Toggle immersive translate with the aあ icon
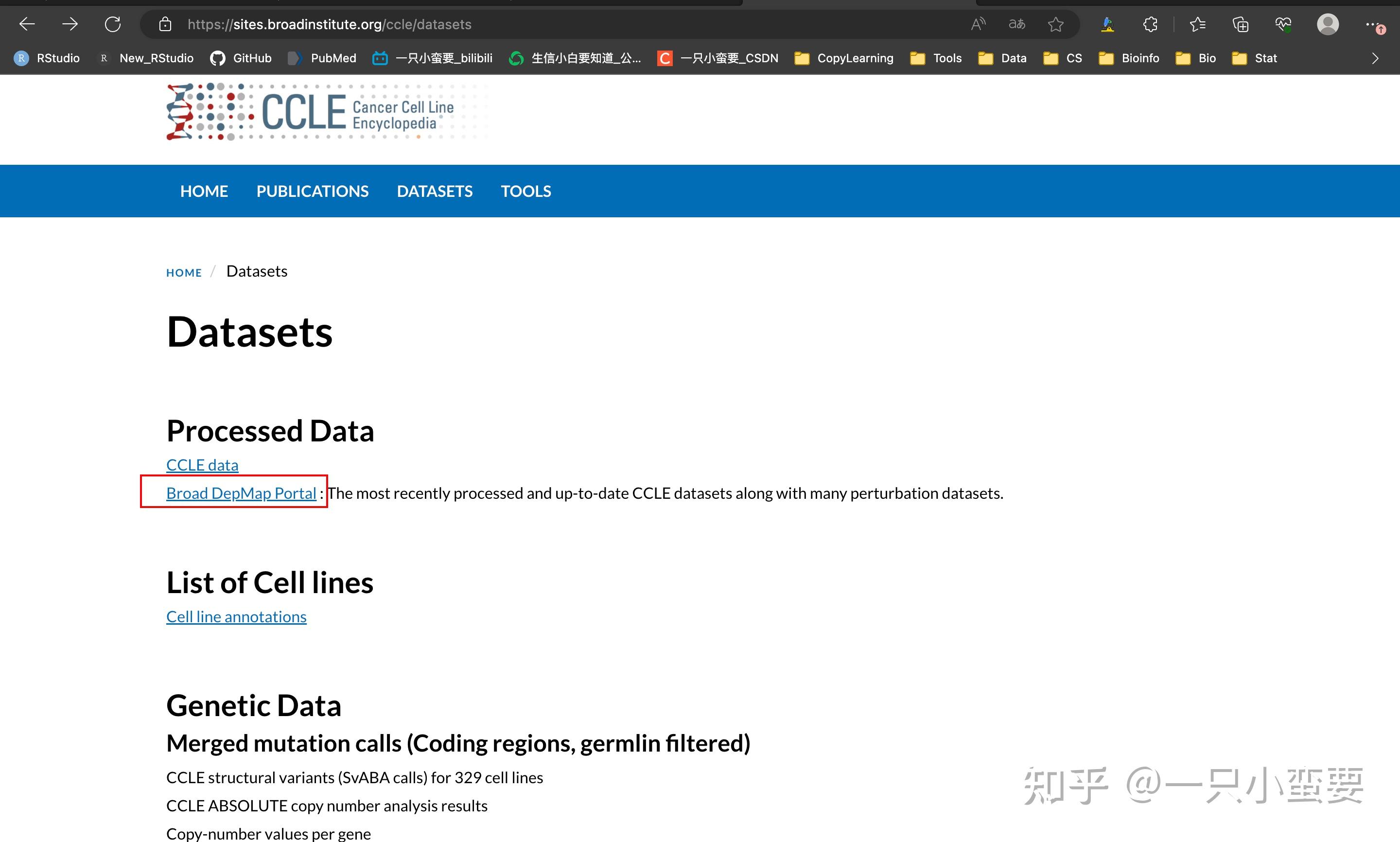Image resolution: width=1400 pixels, height=842 pixels. click(1016, 24)
